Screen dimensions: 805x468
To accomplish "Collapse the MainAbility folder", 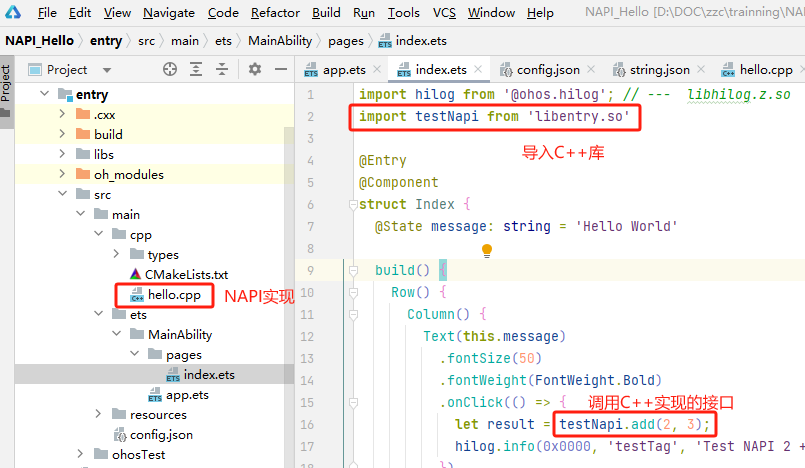I will tap(117, 334).
